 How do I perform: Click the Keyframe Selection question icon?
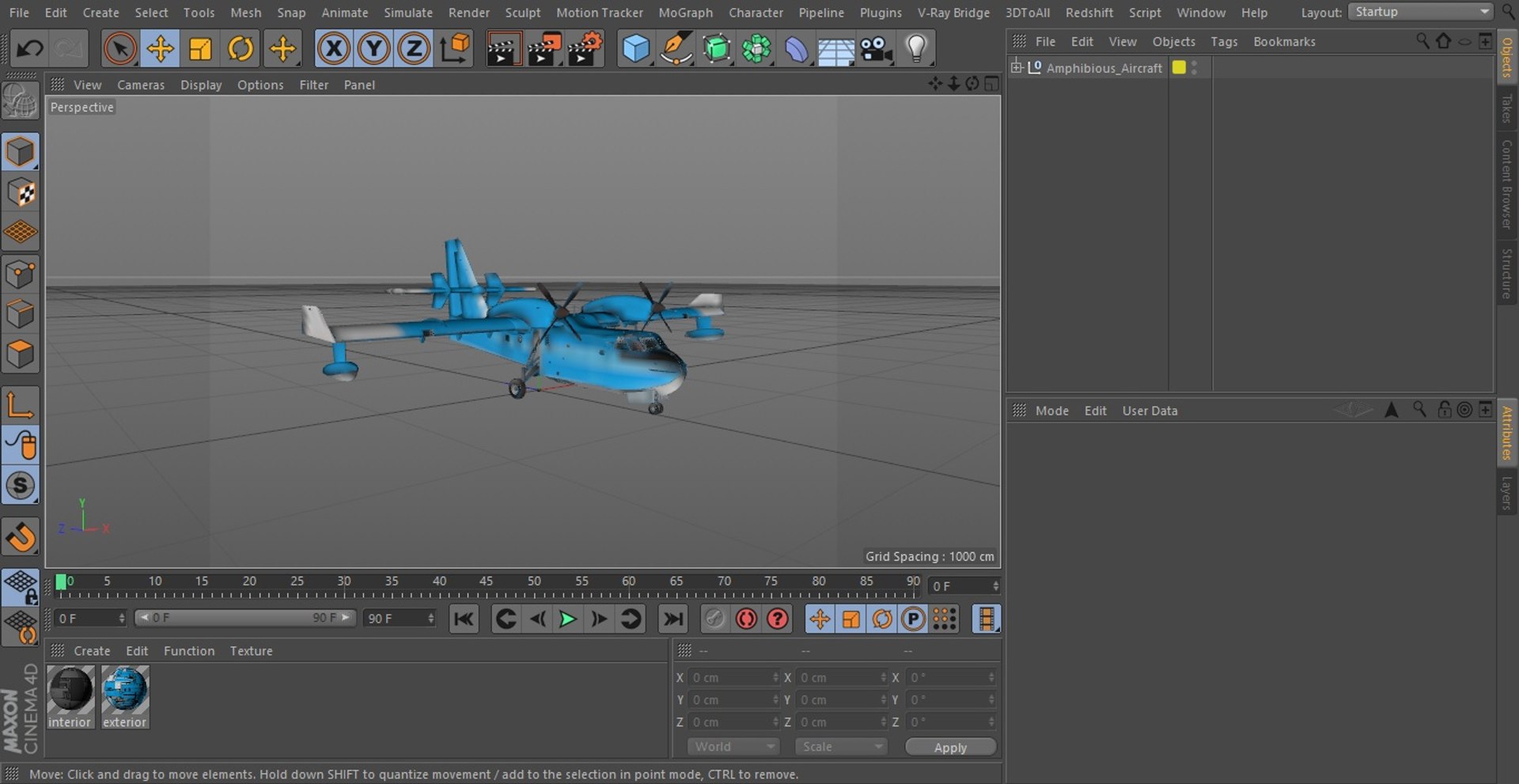coord(778,619)
